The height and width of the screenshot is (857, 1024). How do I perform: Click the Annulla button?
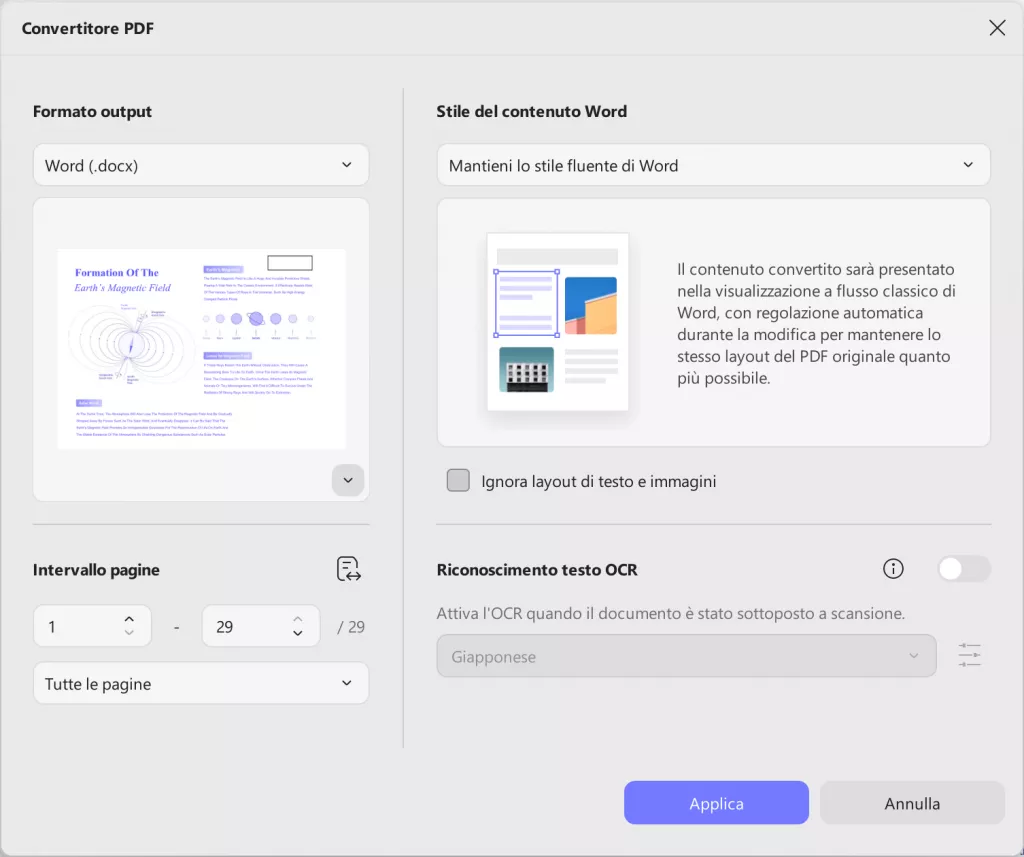point(911,803)
